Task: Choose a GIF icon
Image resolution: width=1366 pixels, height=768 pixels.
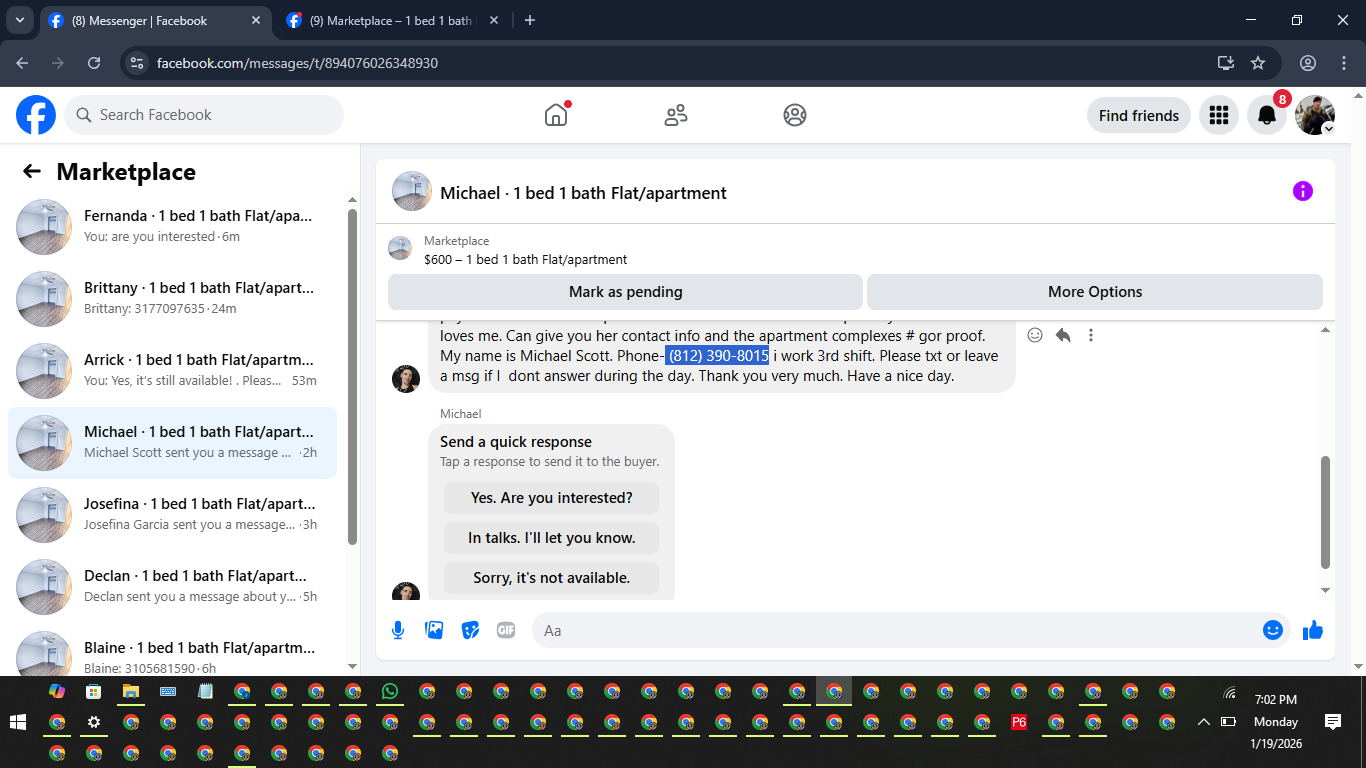Action: tap(506, 630)
